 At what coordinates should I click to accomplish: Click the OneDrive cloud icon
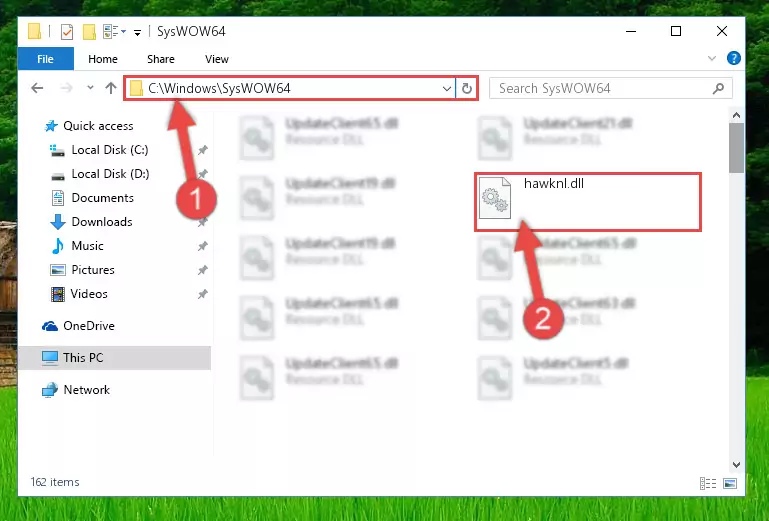[50, 326]
